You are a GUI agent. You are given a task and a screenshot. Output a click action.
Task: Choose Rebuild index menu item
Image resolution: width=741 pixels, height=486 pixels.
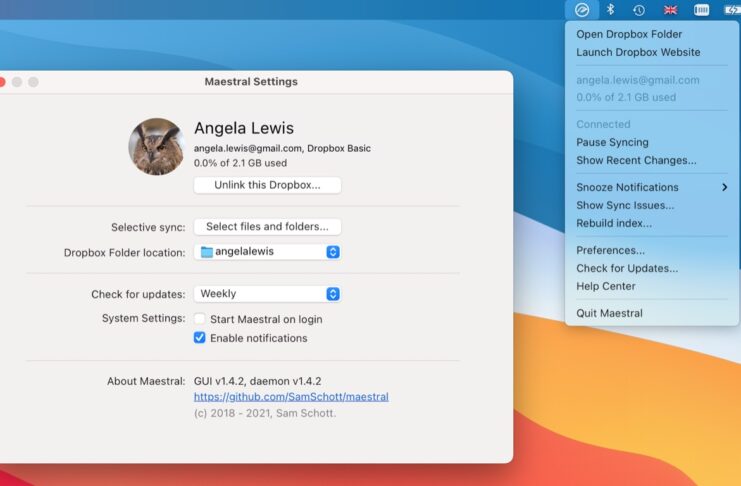[652, 223]
